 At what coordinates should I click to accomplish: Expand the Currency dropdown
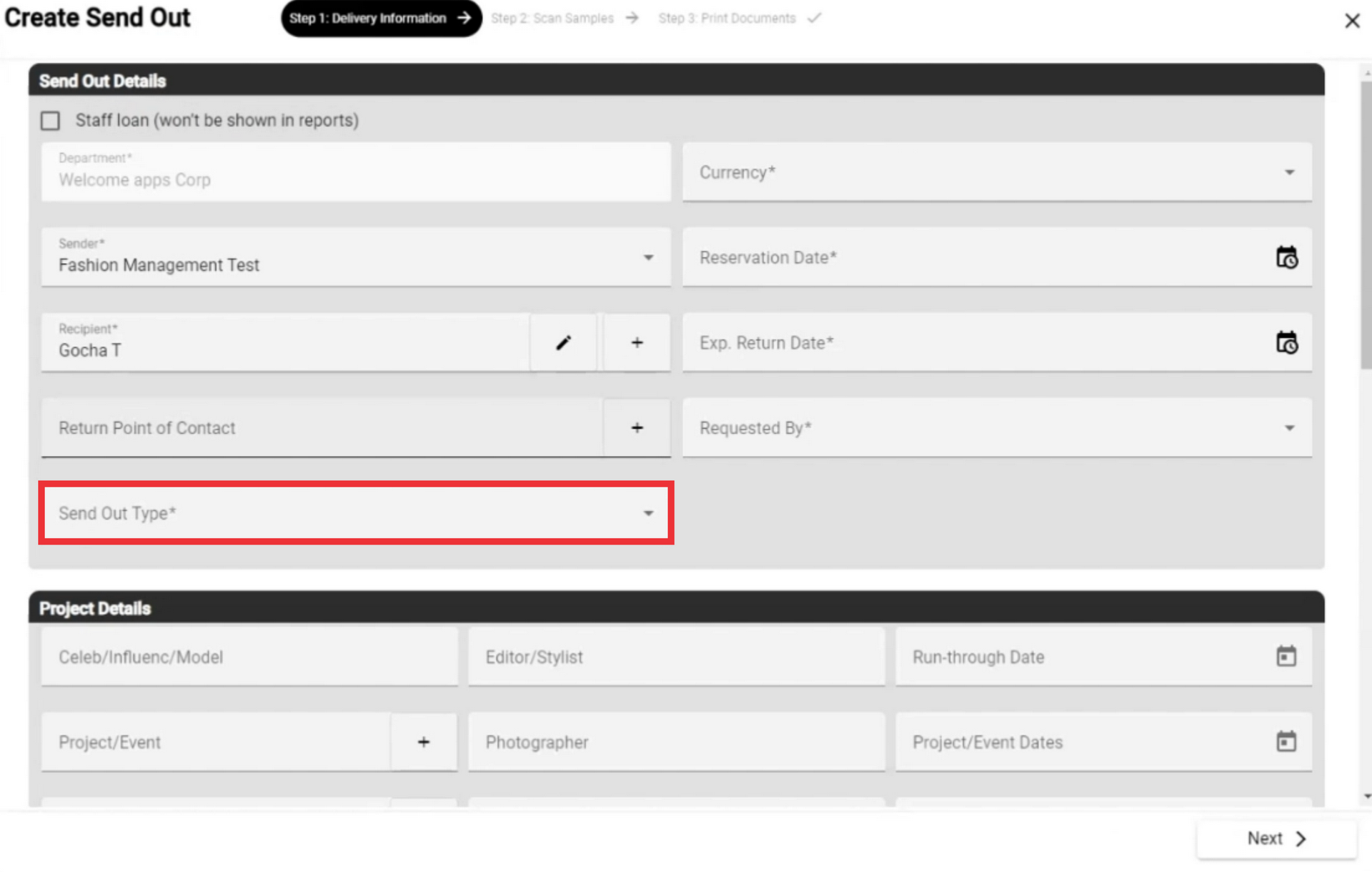tap(997, 172)
